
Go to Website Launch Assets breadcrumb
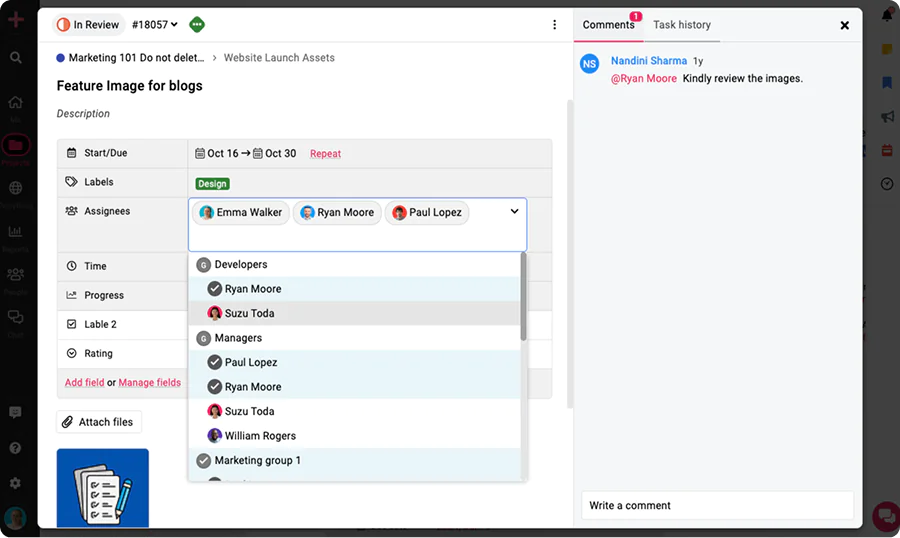tap(279, 57)
